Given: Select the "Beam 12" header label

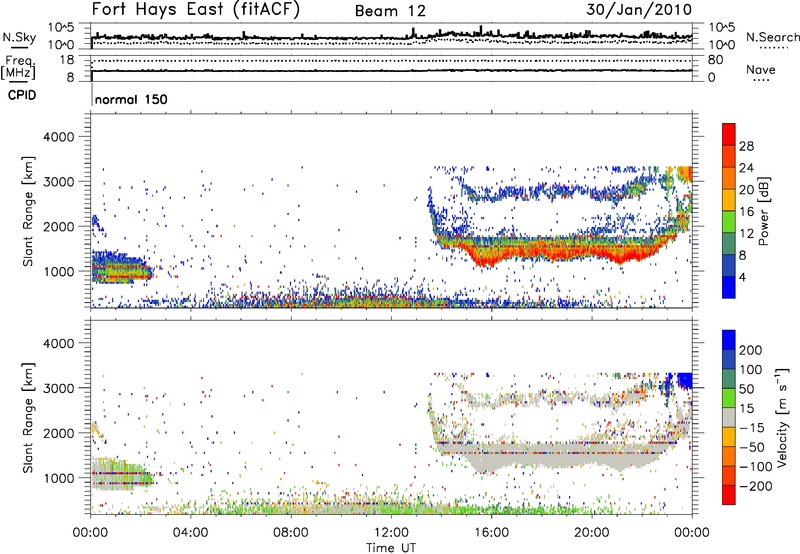Looking at the screenshot, I should (x=390, y=11).
